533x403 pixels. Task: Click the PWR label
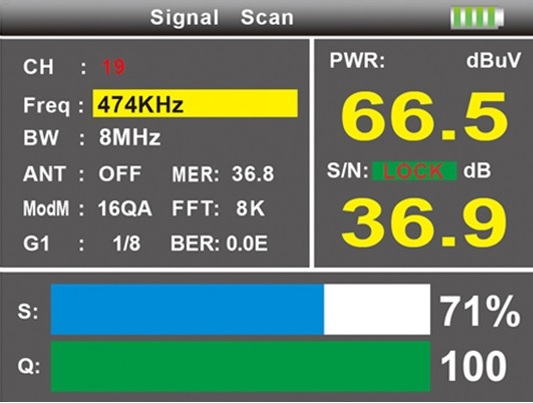point(357,60)
